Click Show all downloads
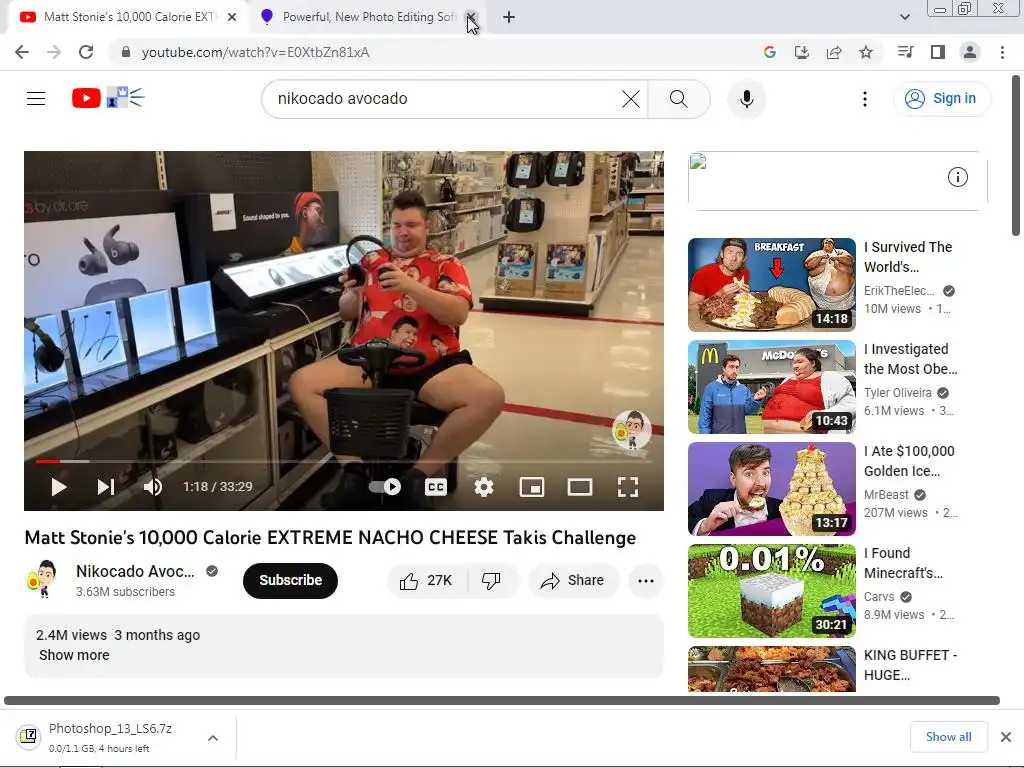This screenshot has width=1024, height=768. tap(948, 737)
